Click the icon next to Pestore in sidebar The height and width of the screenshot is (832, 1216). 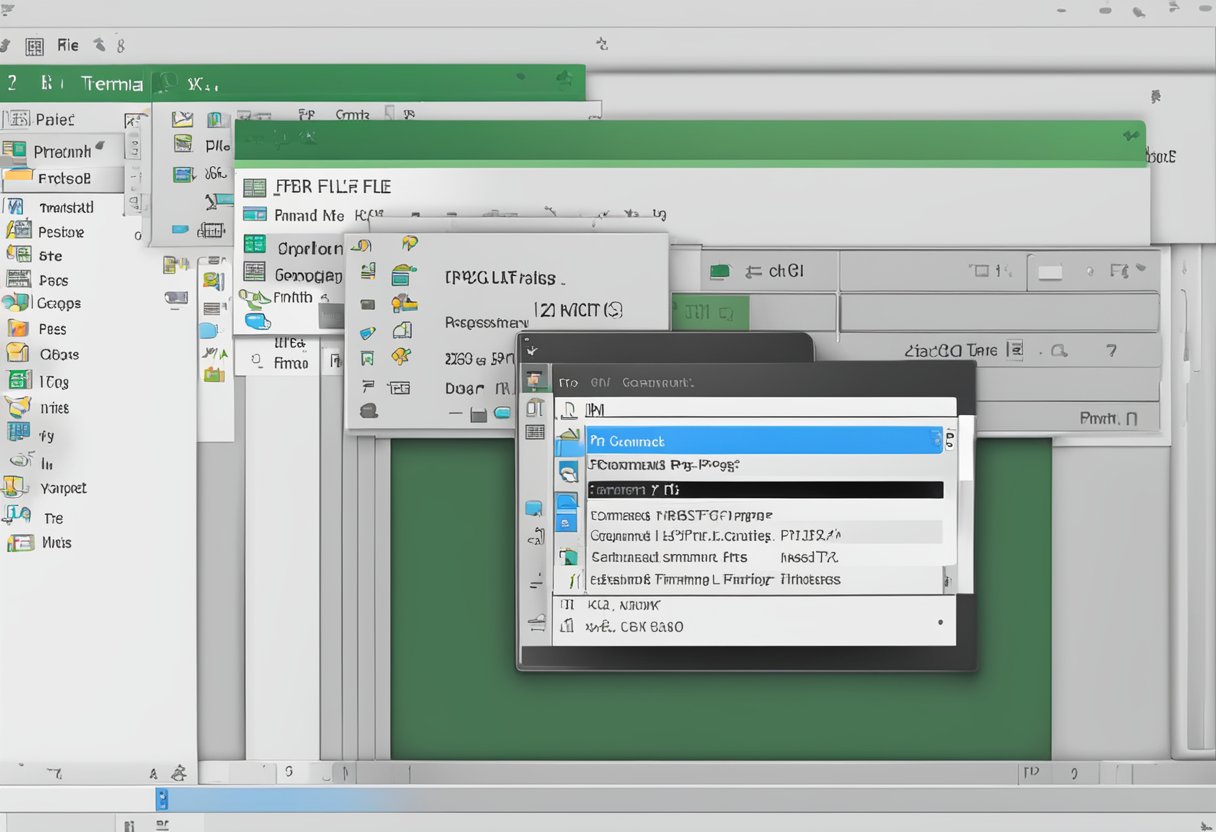click(x=17, y=231)
